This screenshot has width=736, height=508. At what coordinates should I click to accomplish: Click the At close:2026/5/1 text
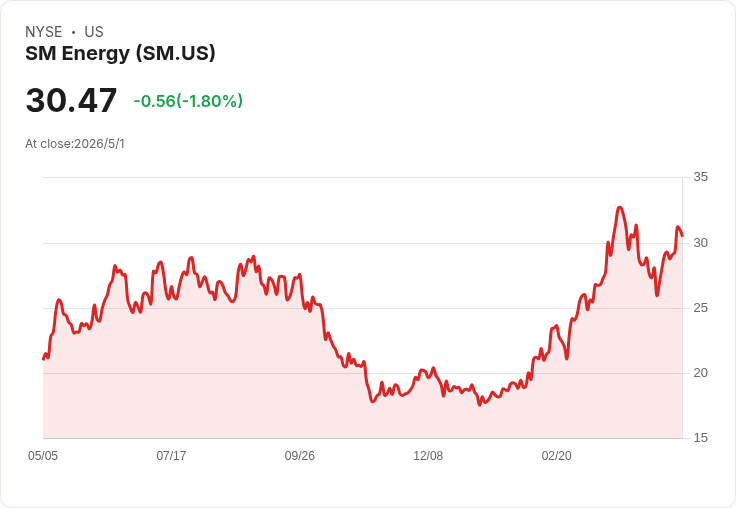coord(75,144)
